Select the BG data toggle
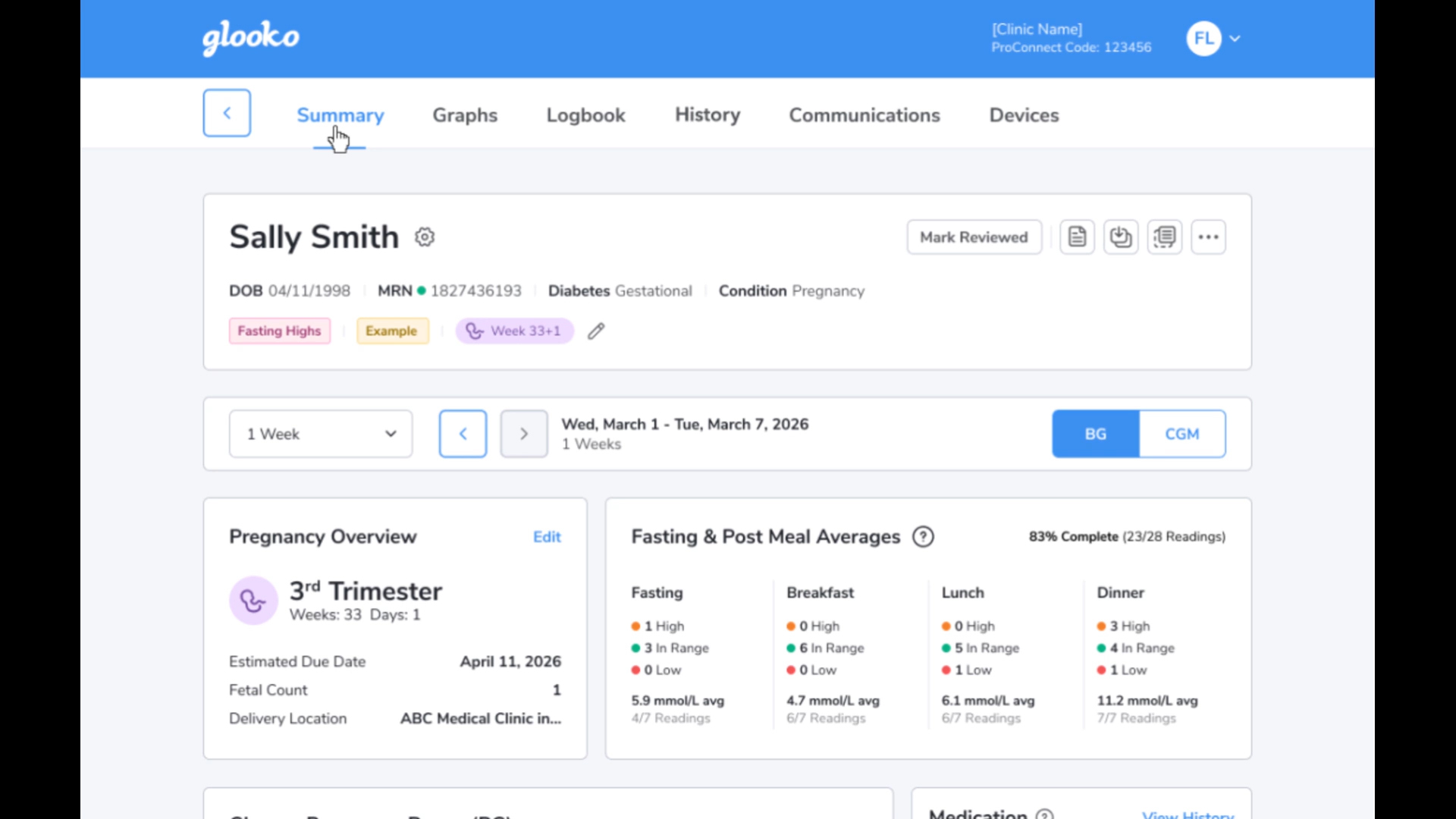This screenshot has height=819, width=1456. tap(1096, 434)
